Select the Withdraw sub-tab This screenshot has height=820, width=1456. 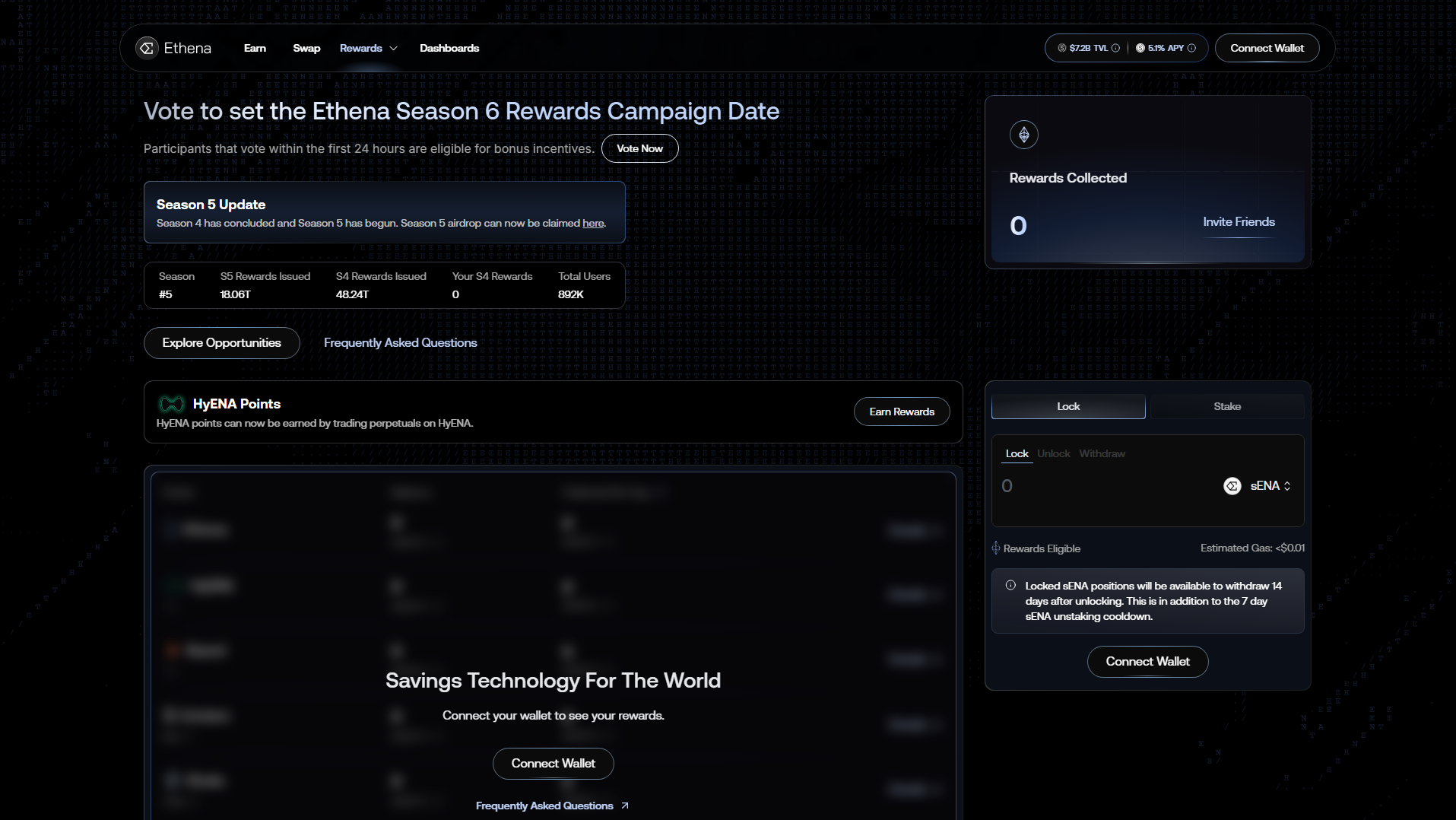(x=1102, y=453)
